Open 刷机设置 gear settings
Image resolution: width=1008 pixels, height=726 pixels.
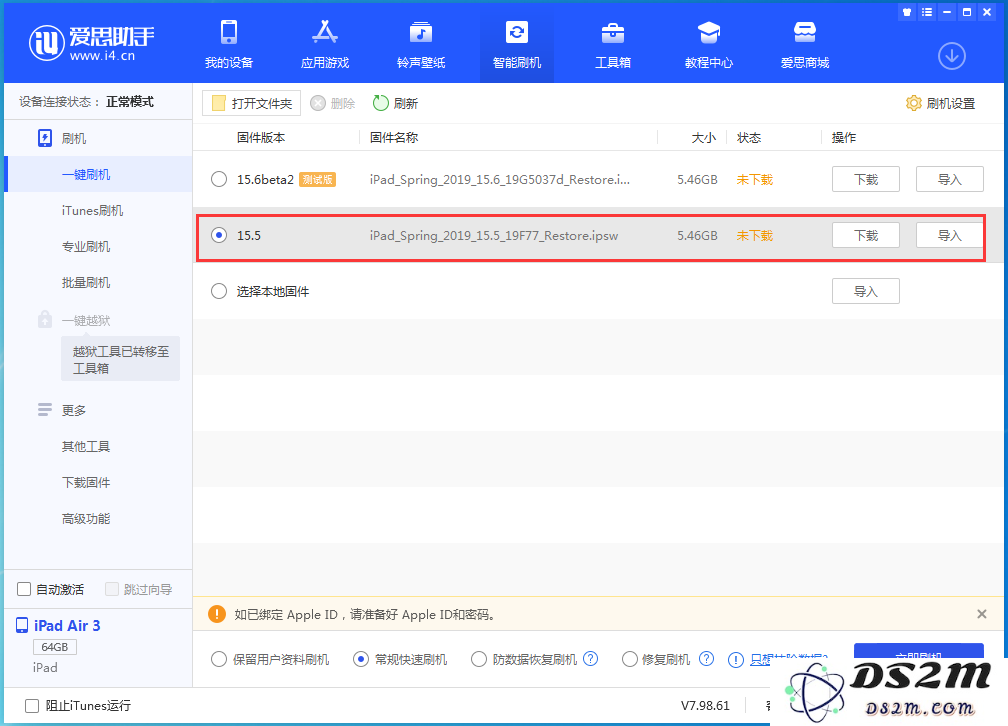point(940,103)
